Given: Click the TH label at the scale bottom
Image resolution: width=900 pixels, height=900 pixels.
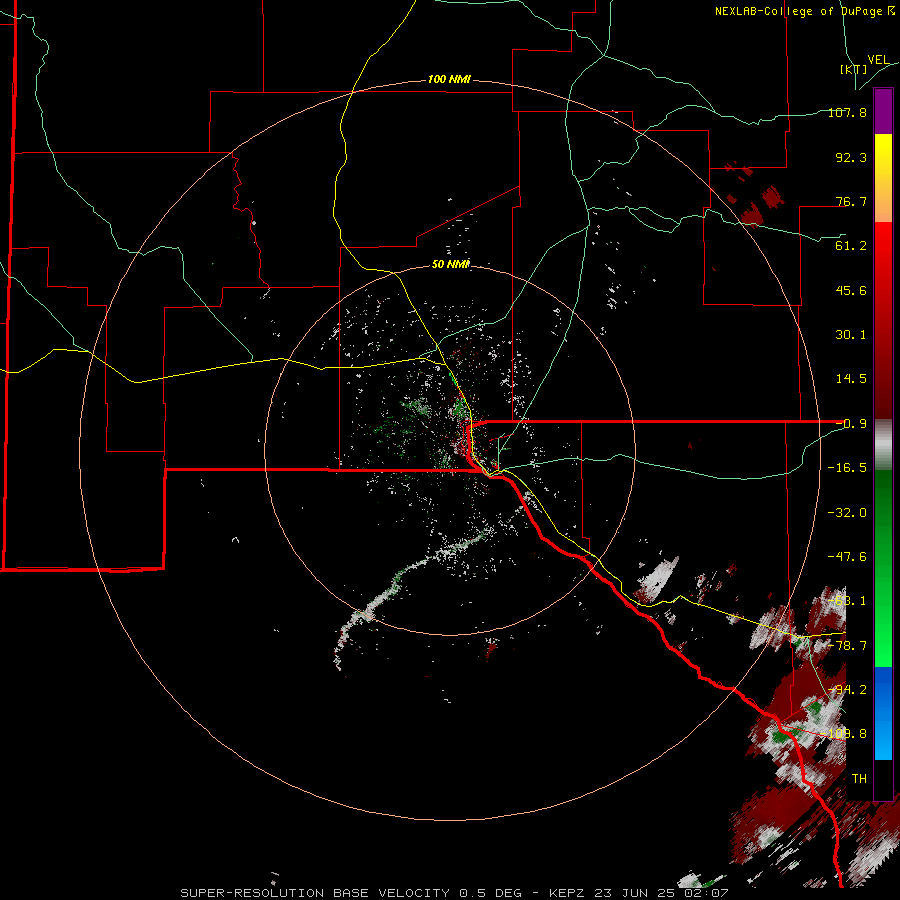Looking at the screenshot, I should point(859,779).
